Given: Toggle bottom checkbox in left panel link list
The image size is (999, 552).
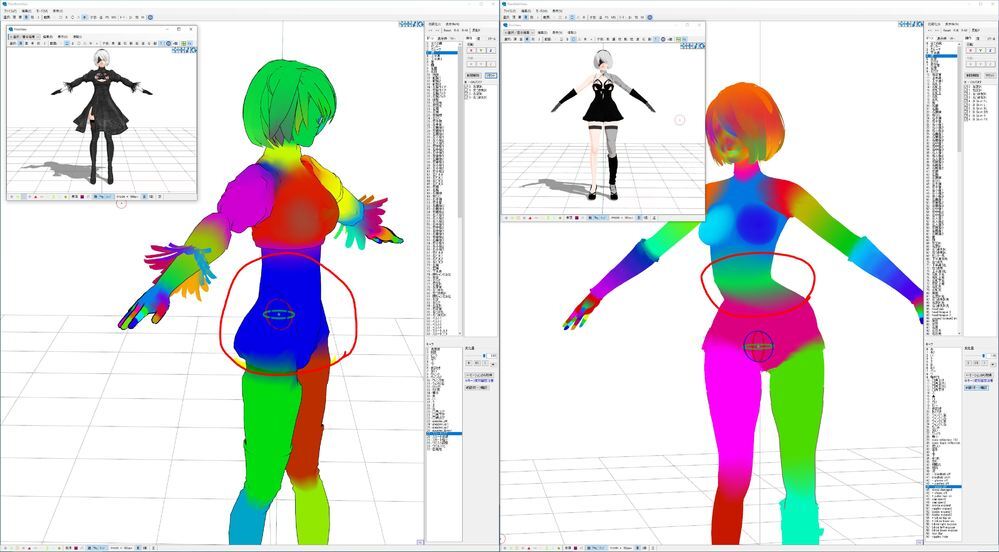Looking at the screenshot, I should pos(466,97).
